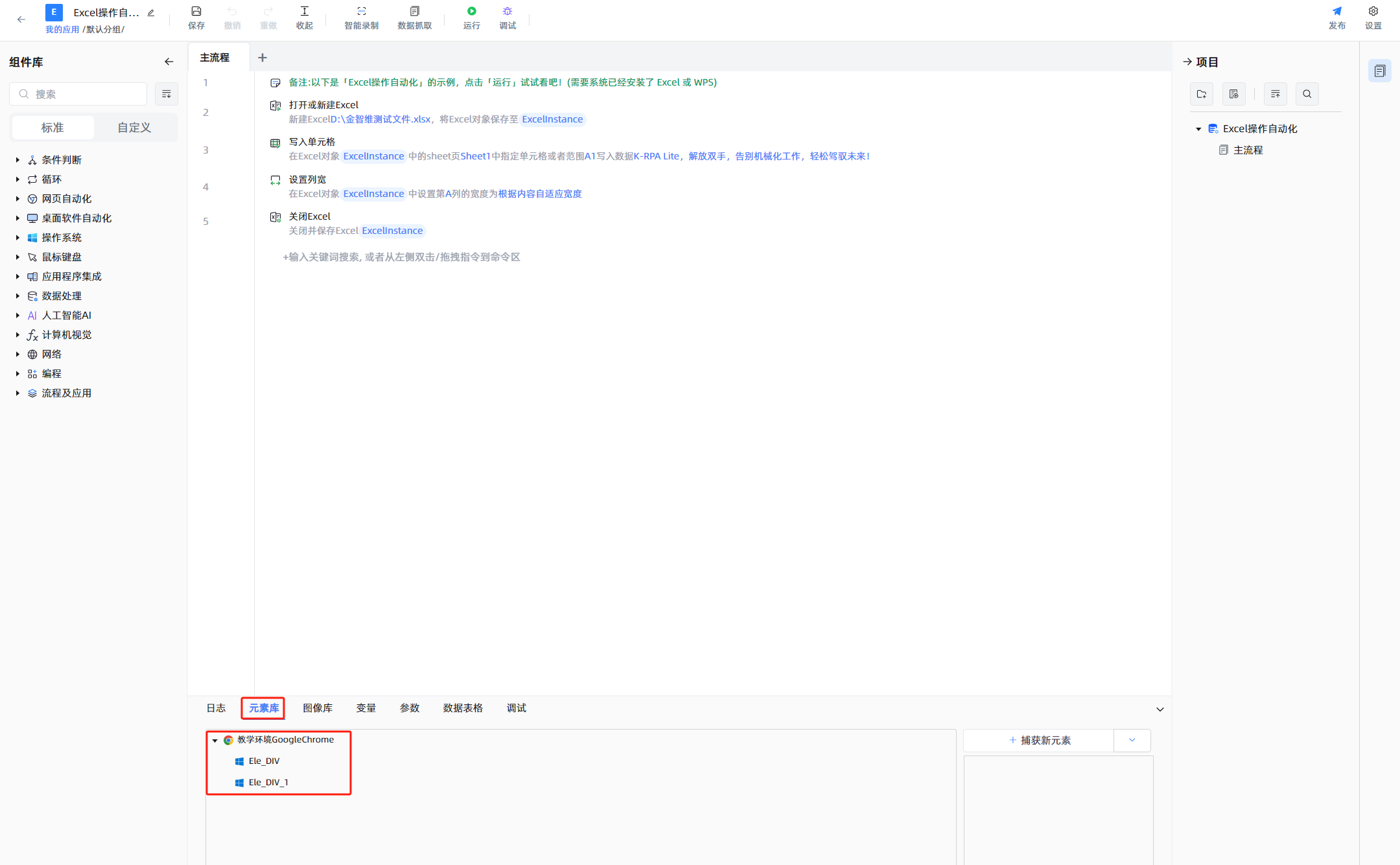Click the sort/collapse icon beside the search box
The image size is (1400, 865).
click(167, 94)
